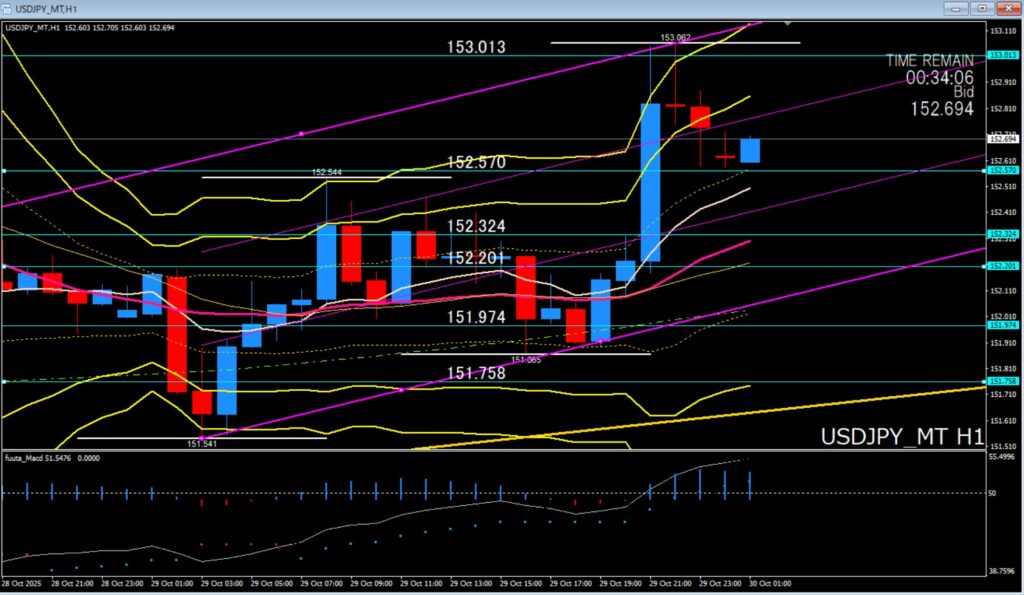The height and width of the screenshot is (595, 1024).
Task: Select the cyan 153.013 price tag on axis
Action: 1003,56
